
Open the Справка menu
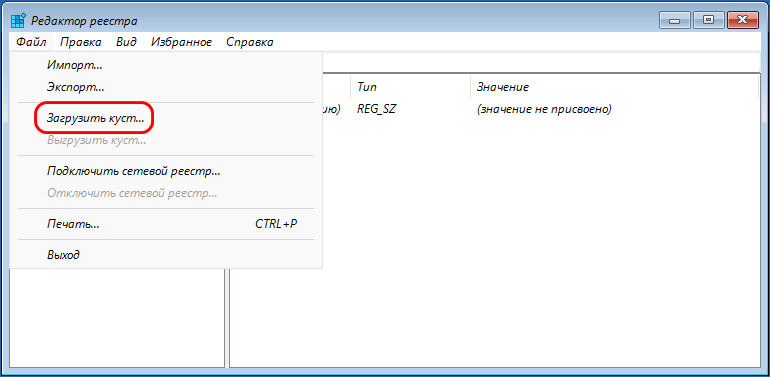pos(249,42)
